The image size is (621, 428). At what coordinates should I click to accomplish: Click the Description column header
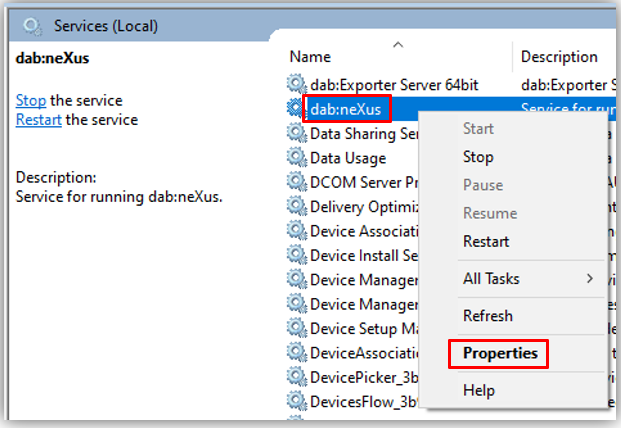point(559,57)
